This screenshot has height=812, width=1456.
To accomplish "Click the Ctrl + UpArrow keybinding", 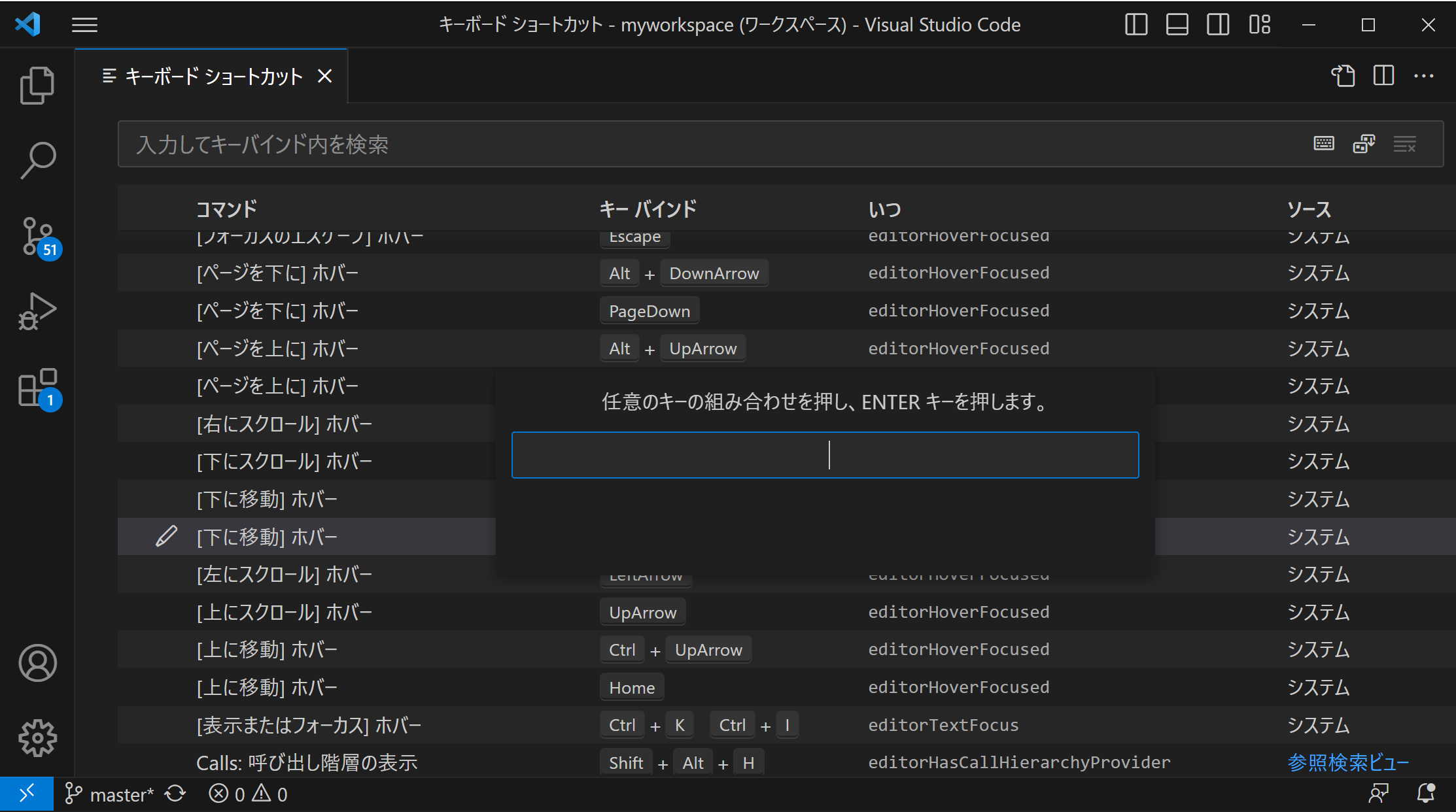I will click(676, 650).
